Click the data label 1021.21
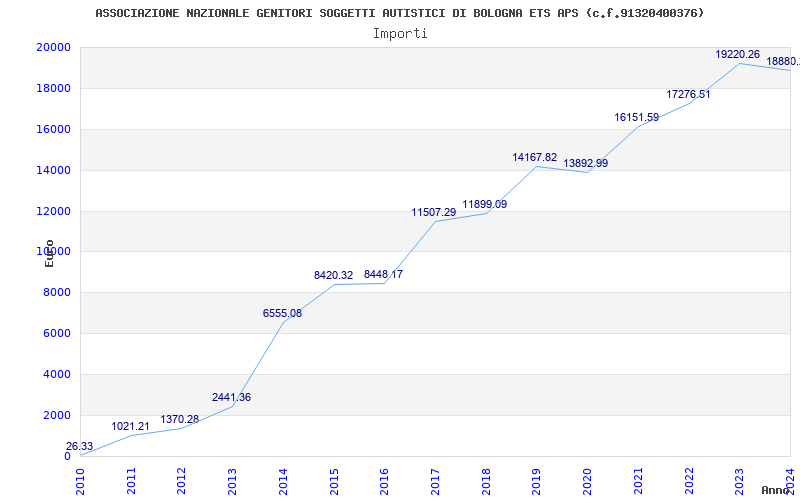Image resolution: width=800 pixels, height=500 pixels. click(x=131, y=426)
